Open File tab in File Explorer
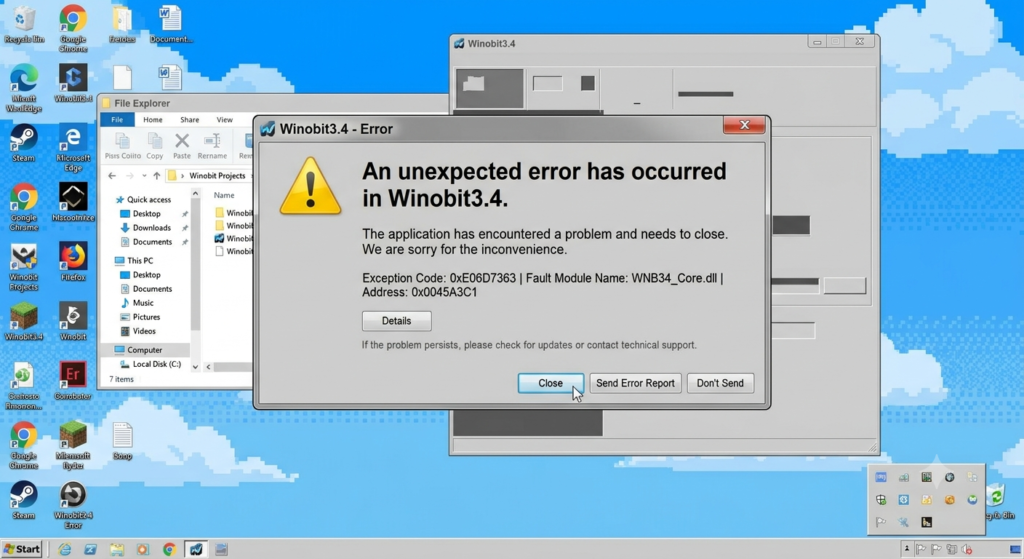This screenshot has height=559, width=1024. point(117,120)
